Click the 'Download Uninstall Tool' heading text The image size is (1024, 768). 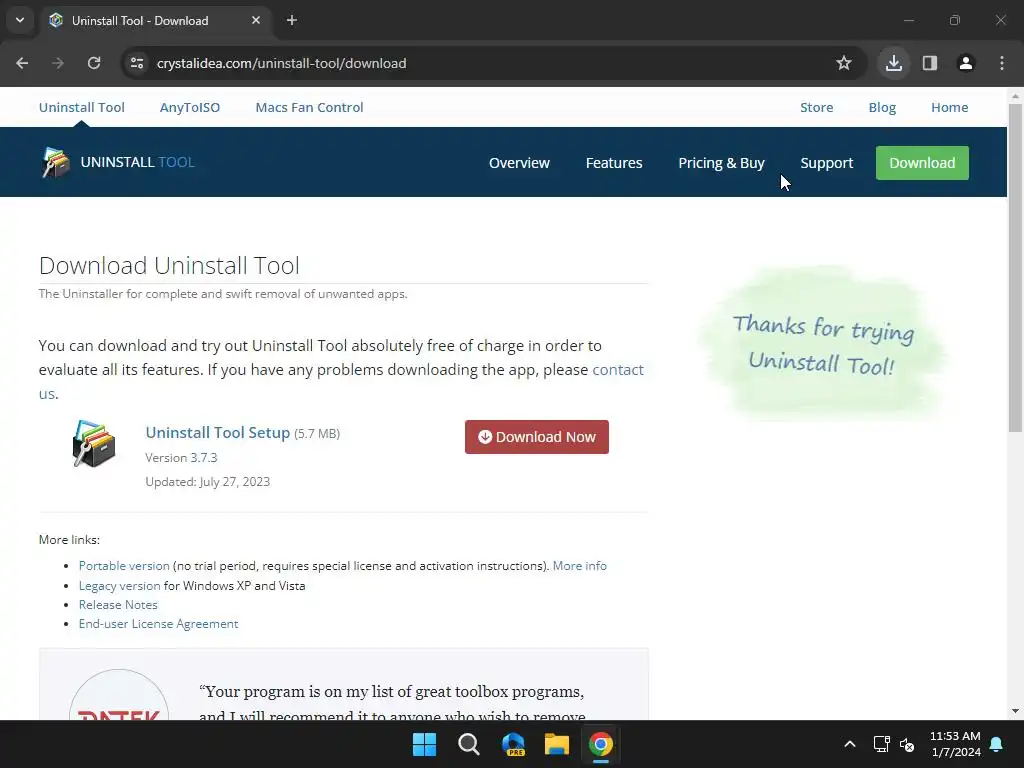(169, 265)
